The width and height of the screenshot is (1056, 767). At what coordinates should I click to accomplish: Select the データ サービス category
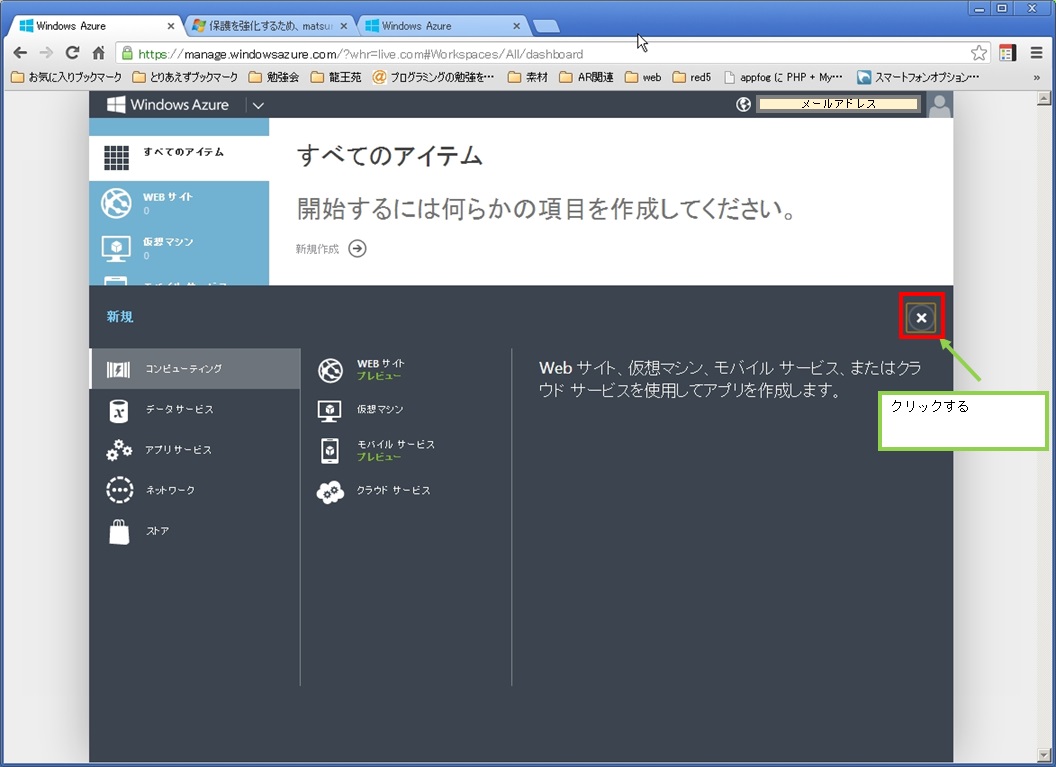[x=195, y=409]
